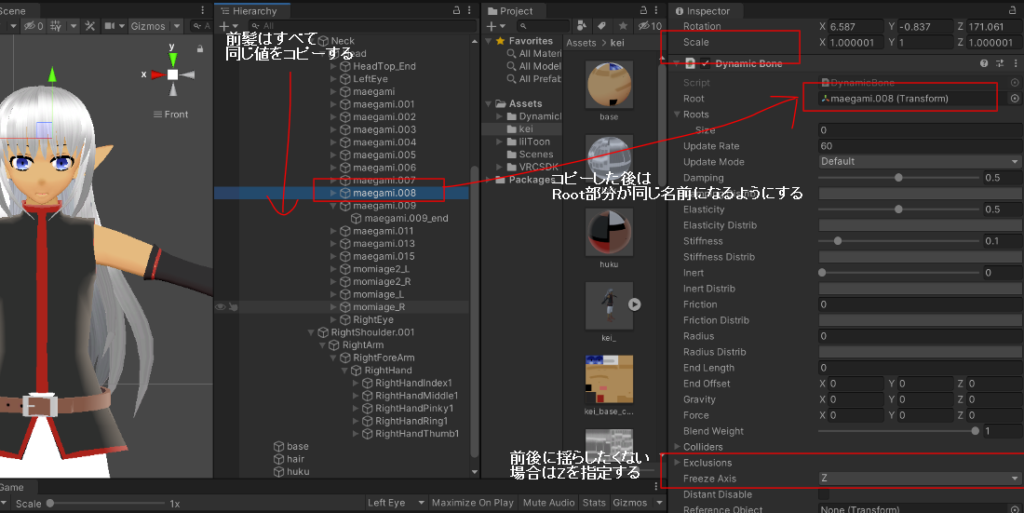Open the Hierarchy add (+) dropdown
The height and width of the screenshot is (513, 1024).
pyautogui.click(x=228, y=26)
